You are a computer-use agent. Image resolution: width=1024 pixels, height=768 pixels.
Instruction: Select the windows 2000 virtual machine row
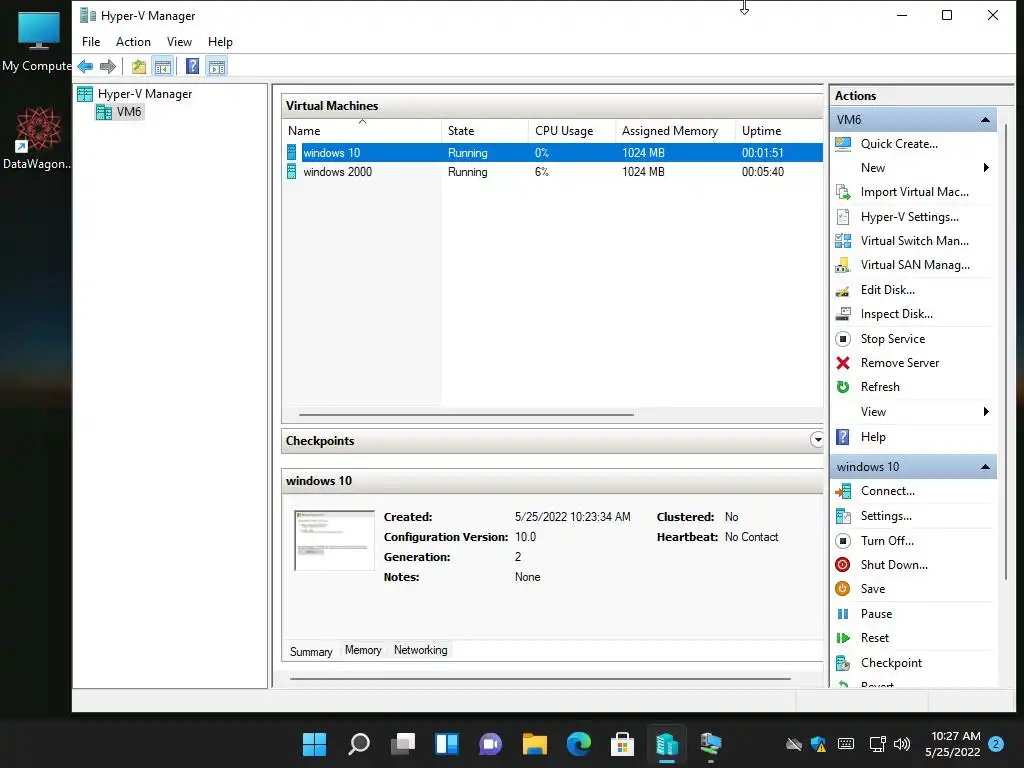554,172
